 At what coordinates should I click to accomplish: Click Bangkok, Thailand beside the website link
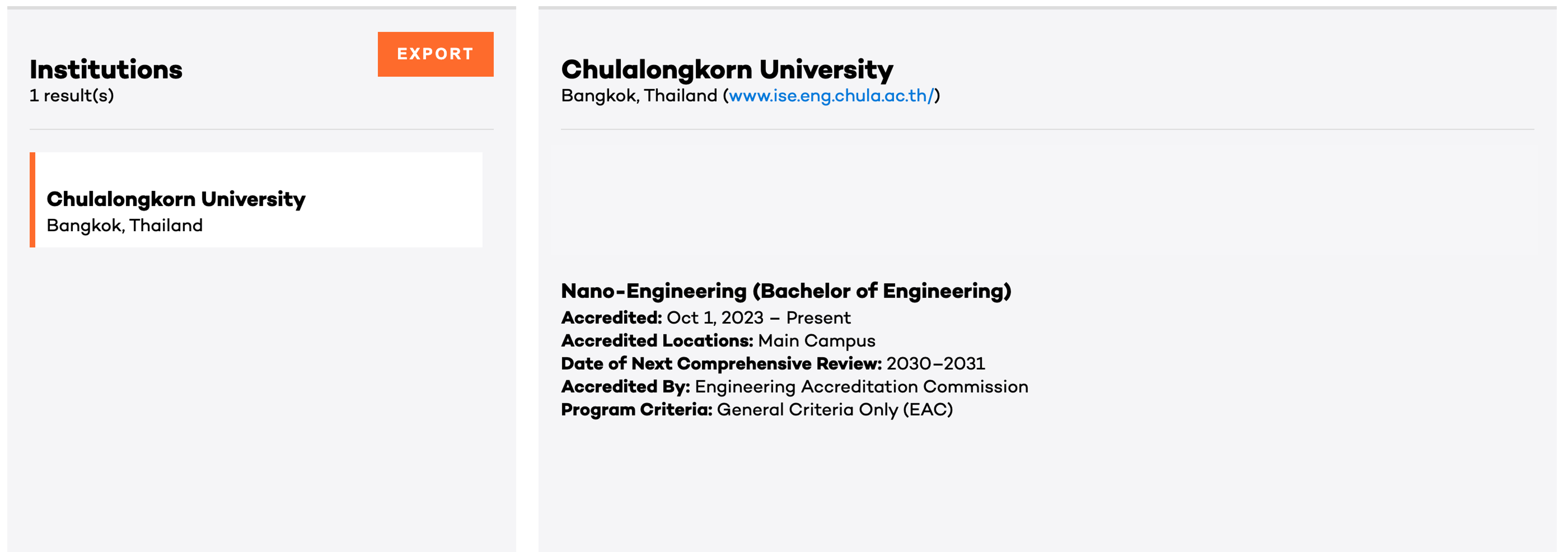639,96
